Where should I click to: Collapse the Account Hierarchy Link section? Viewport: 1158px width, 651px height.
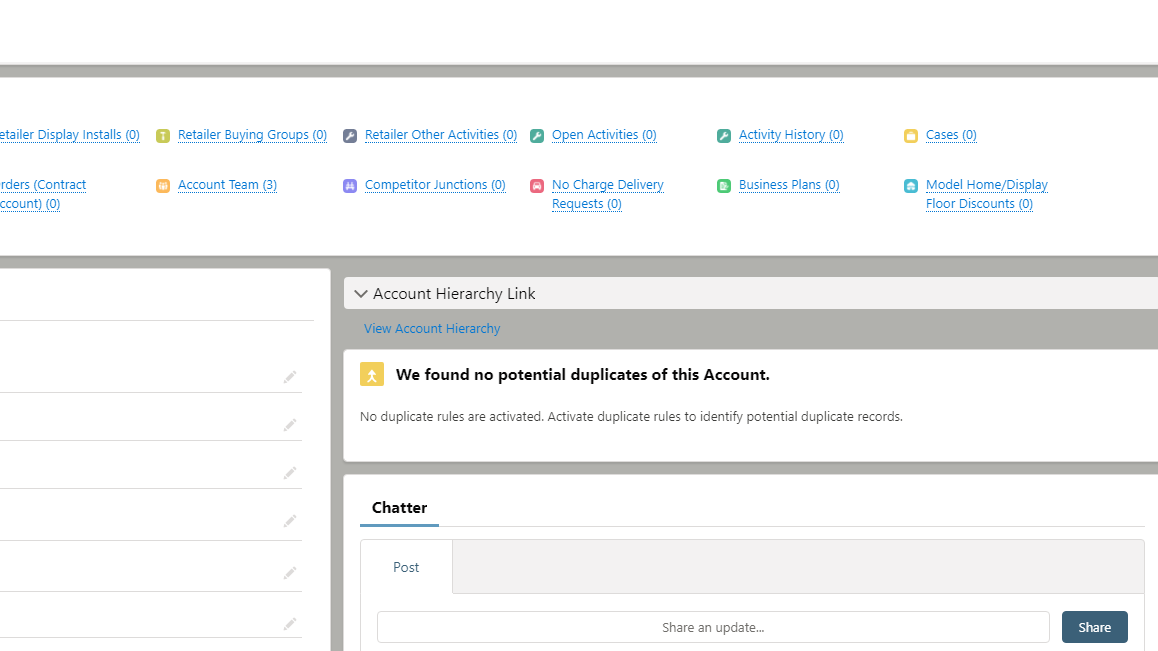(361, 294)
